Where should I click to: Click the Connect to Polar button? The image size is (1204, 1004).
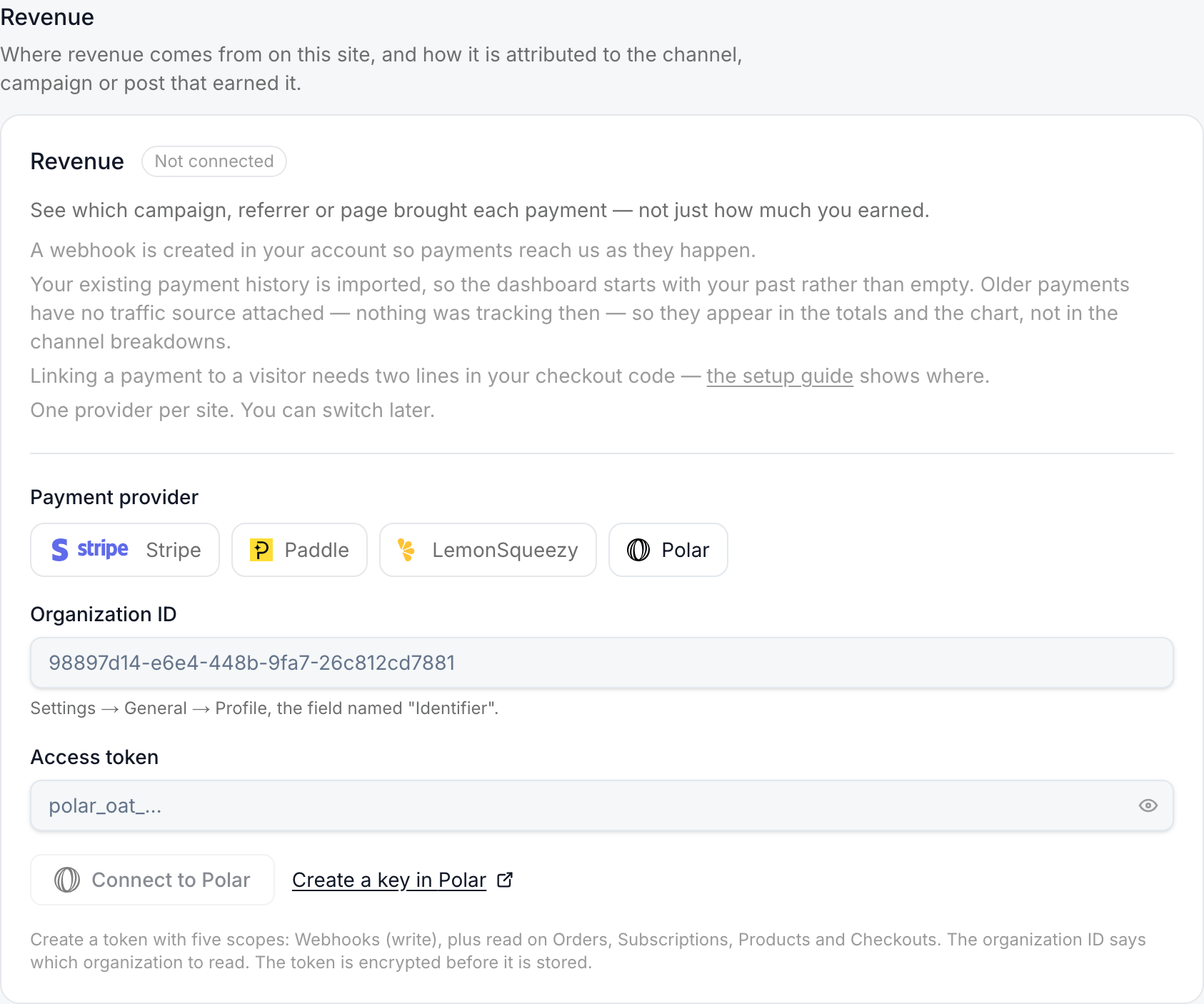pos(152,880)
